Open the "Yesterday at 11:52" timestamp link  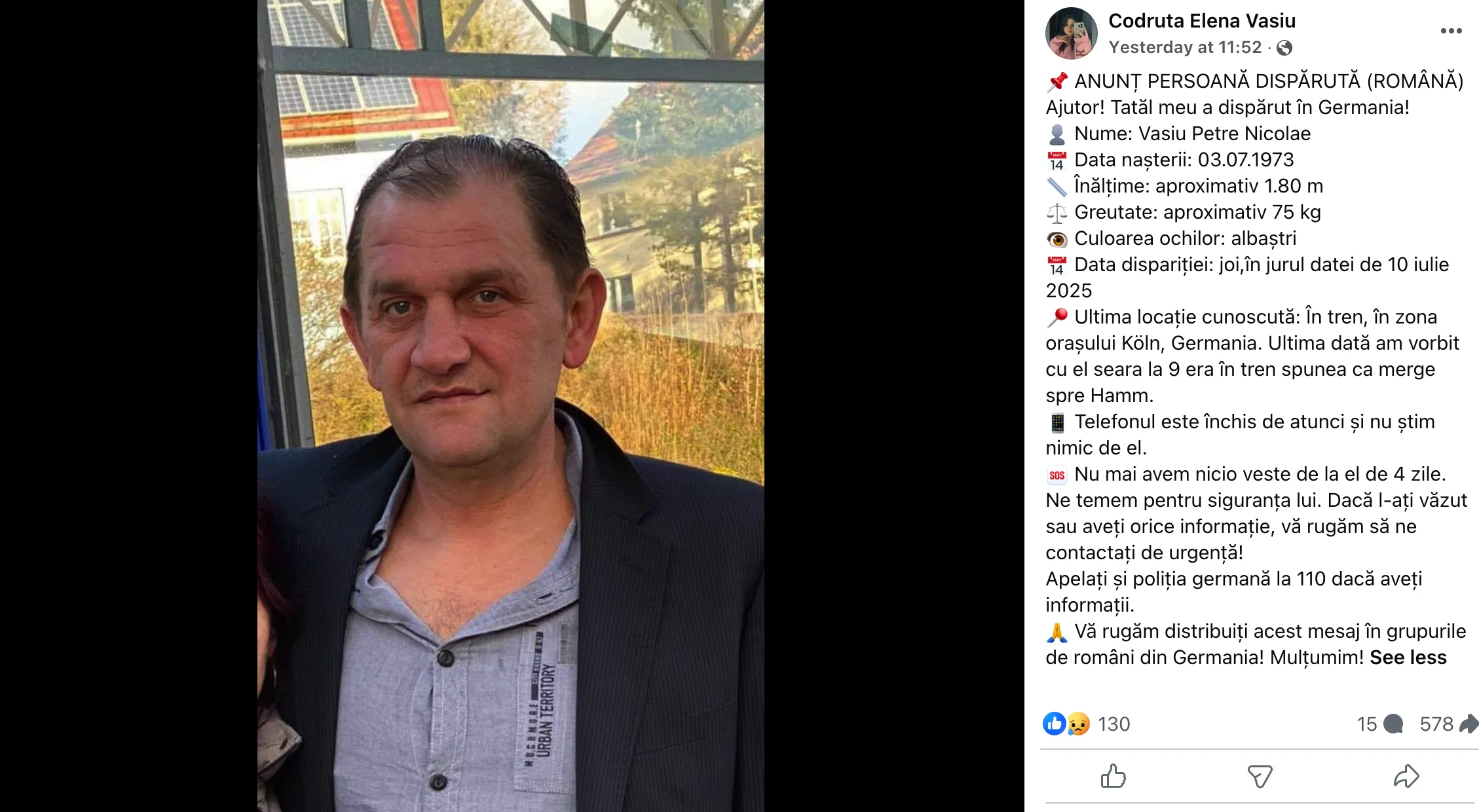[1185, 47]
